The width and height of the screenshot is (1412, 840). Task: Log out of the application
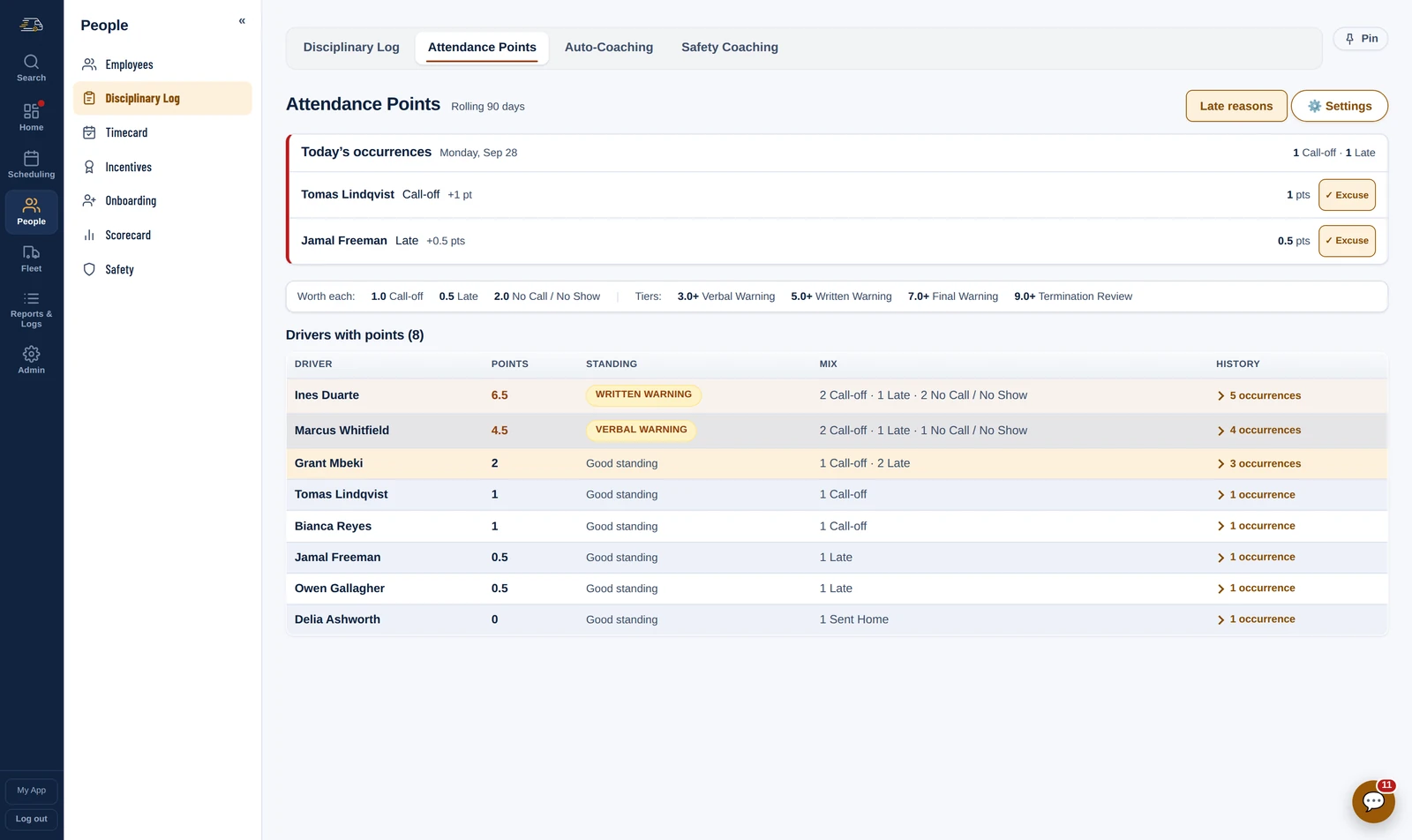click(31, 819)
